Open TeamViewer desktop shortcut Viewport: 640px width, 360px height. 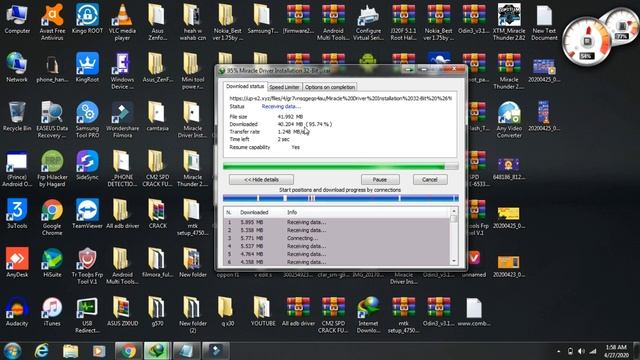coord(87,214)
